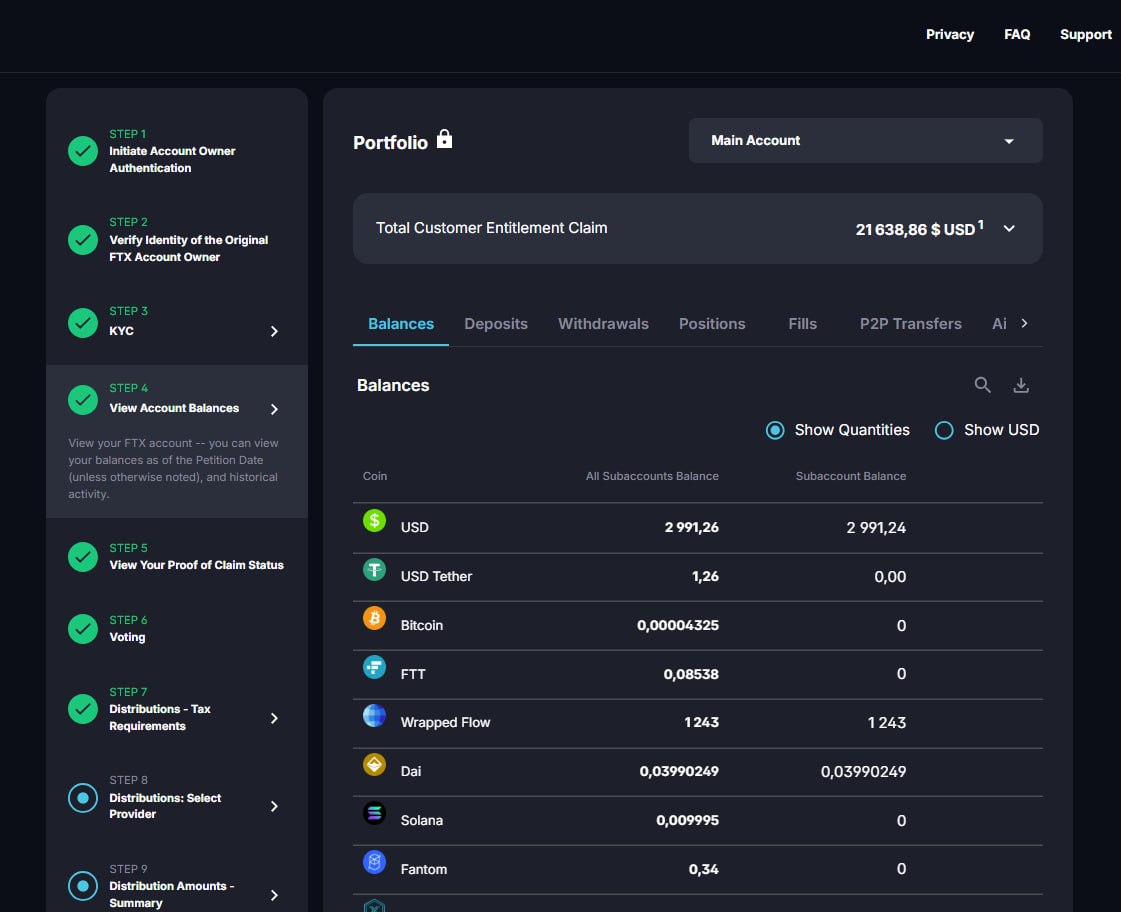
Task: Expand Total Customer Entitlement Claim chevron
Action: (1009, 229)
